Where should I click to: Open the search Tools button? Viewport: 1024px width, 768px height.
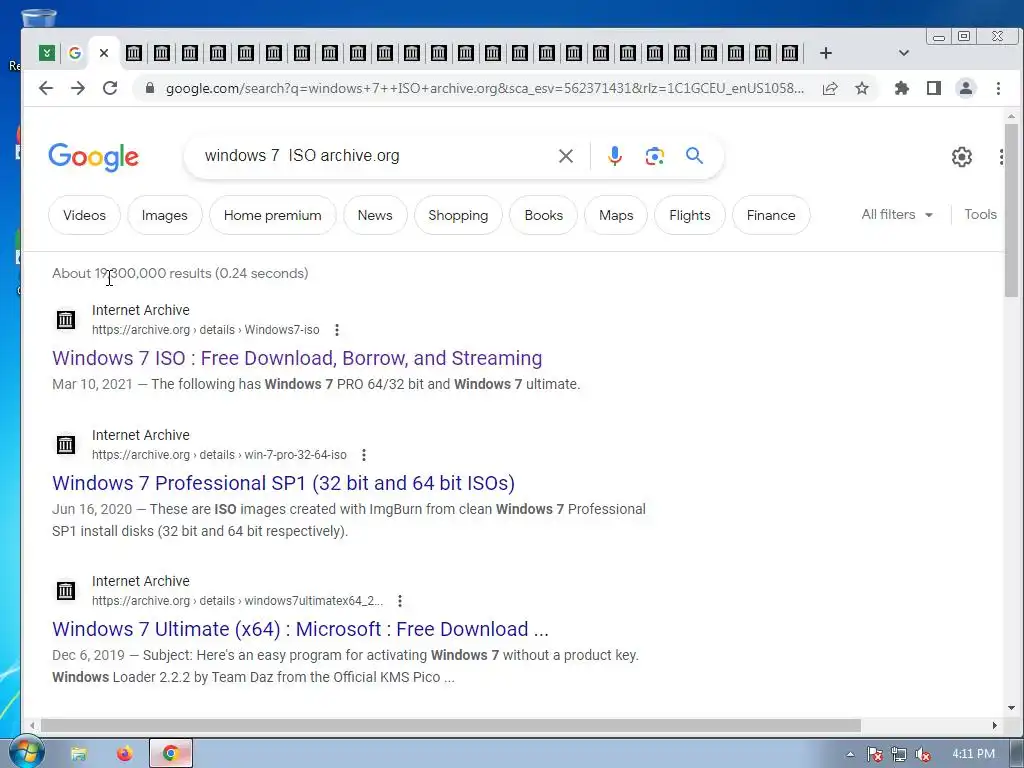coord(980,214)
